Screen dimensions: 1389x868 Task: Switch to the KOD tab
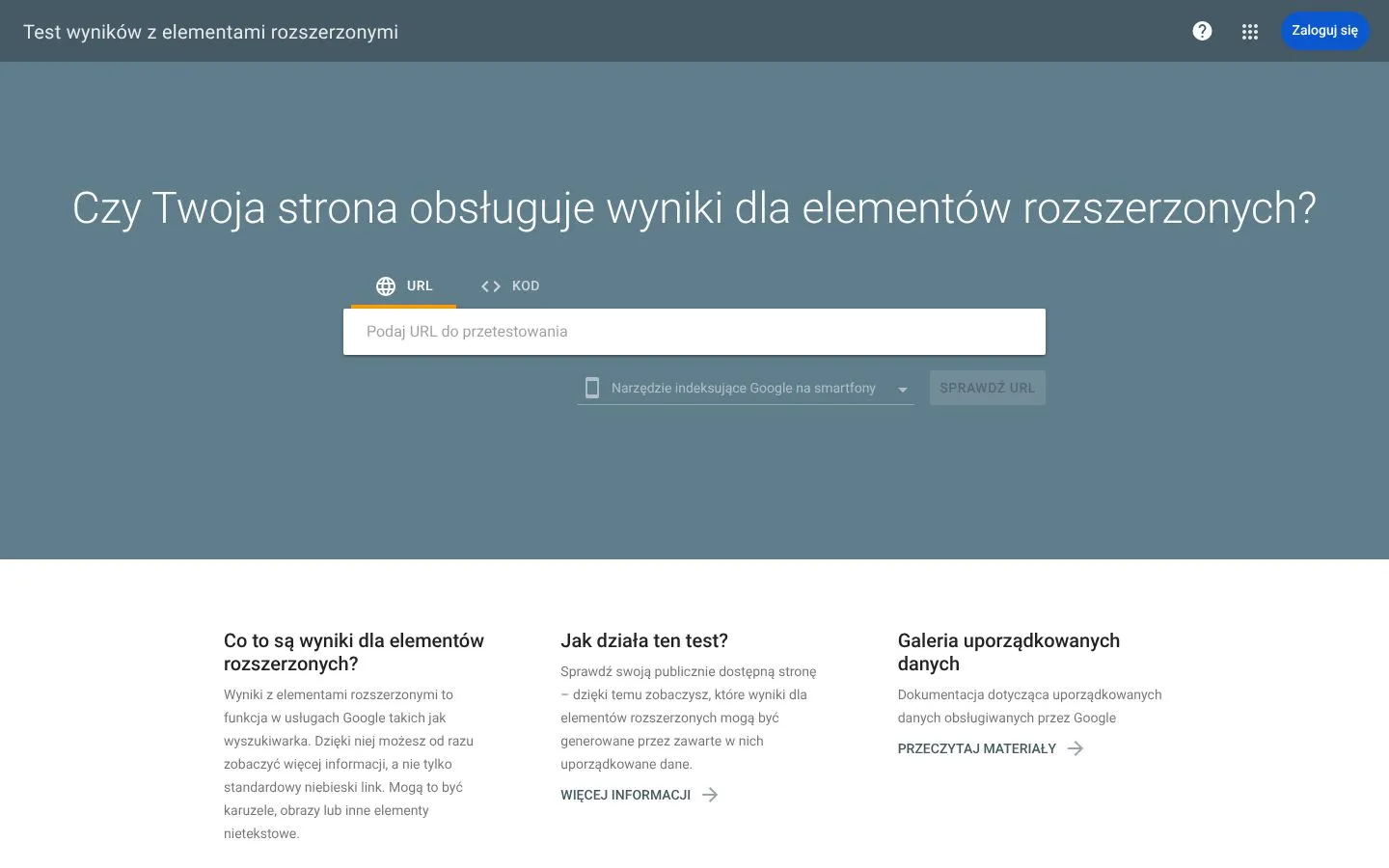[509, 286]
